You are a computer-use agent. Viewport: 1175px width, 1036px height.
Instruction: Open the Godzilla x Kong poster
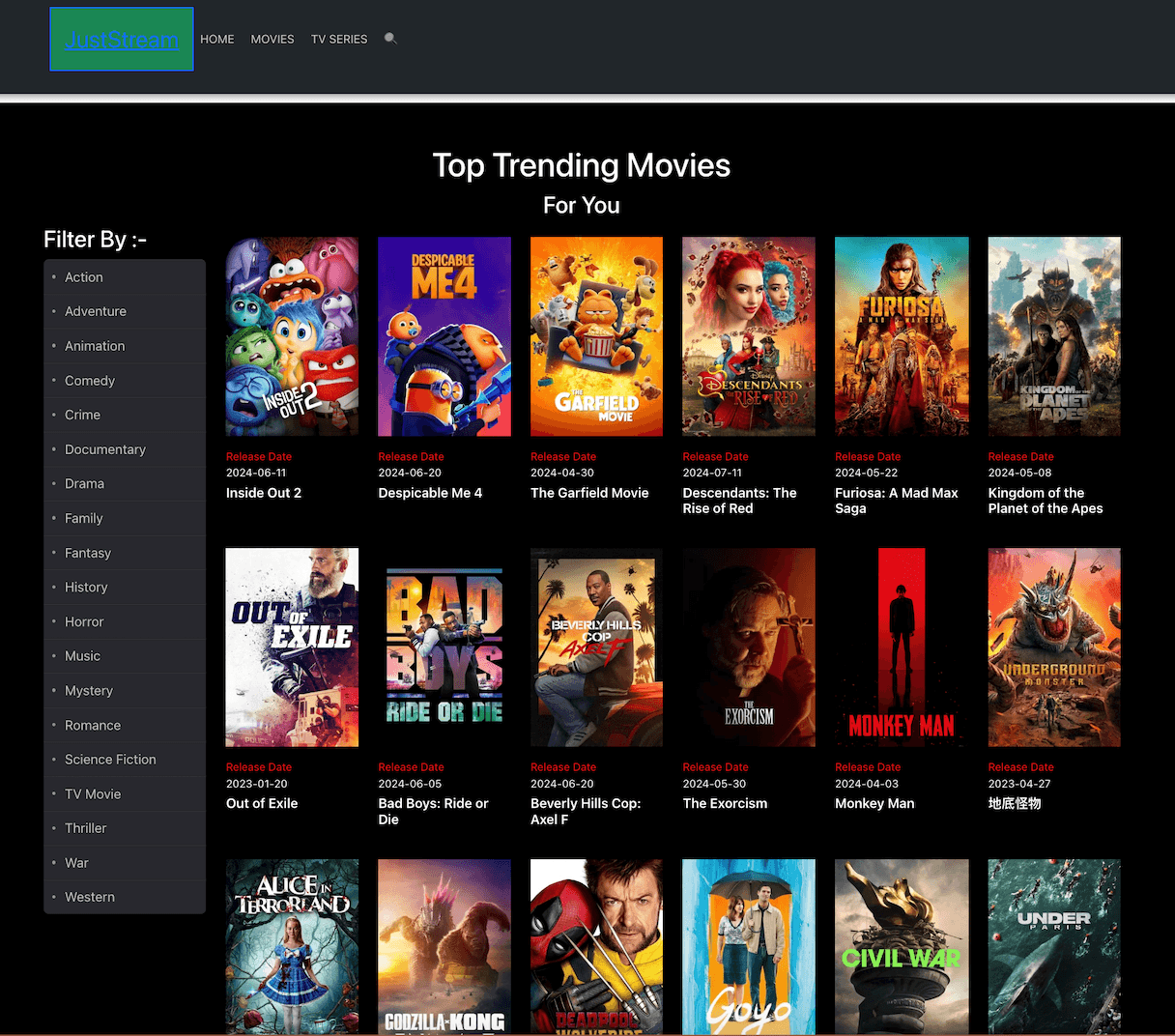click(x=444, y=947)
